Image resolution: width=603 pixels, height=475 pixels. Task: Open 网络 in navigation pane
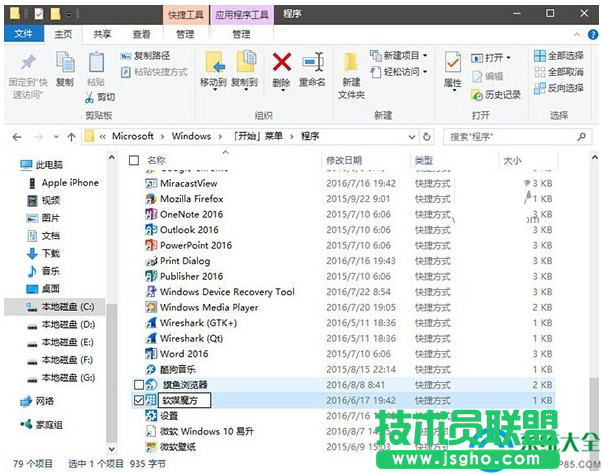(37, 402)
